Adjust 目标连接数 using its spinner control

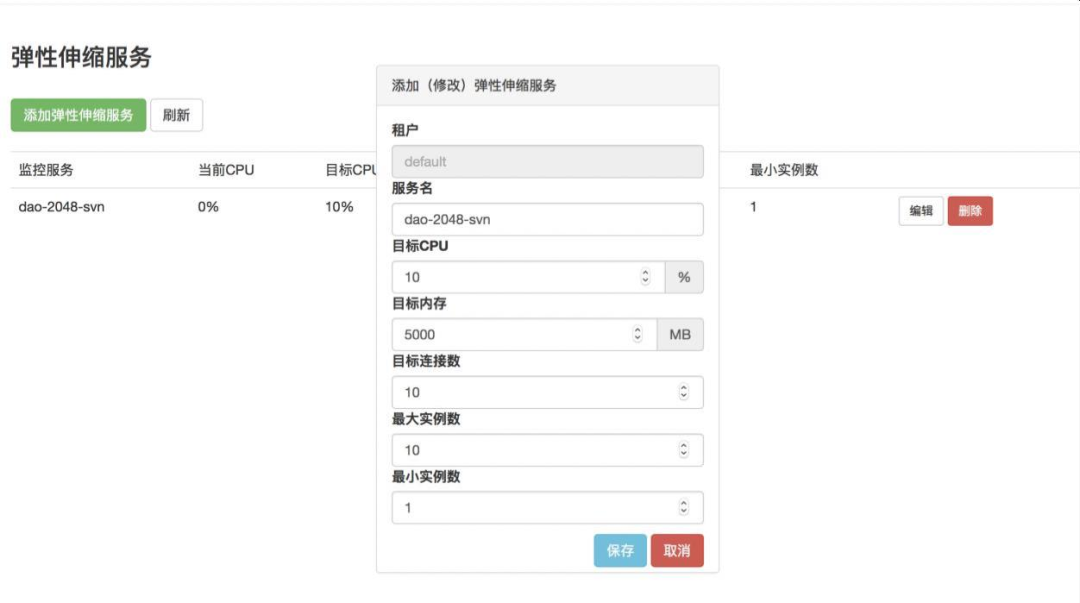684,392
